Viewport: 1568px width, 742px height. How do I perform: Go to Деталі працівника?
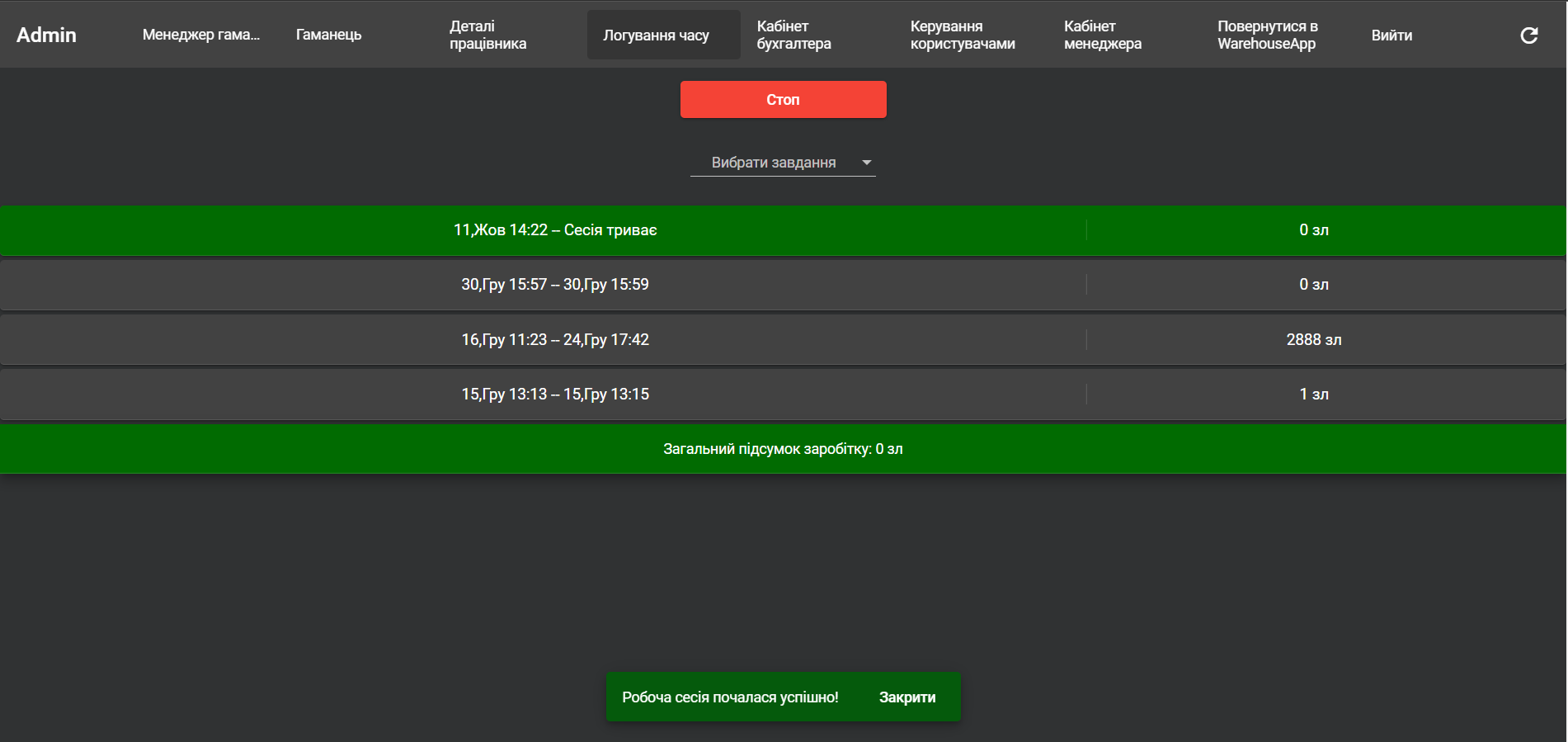[x=487, y=35]
